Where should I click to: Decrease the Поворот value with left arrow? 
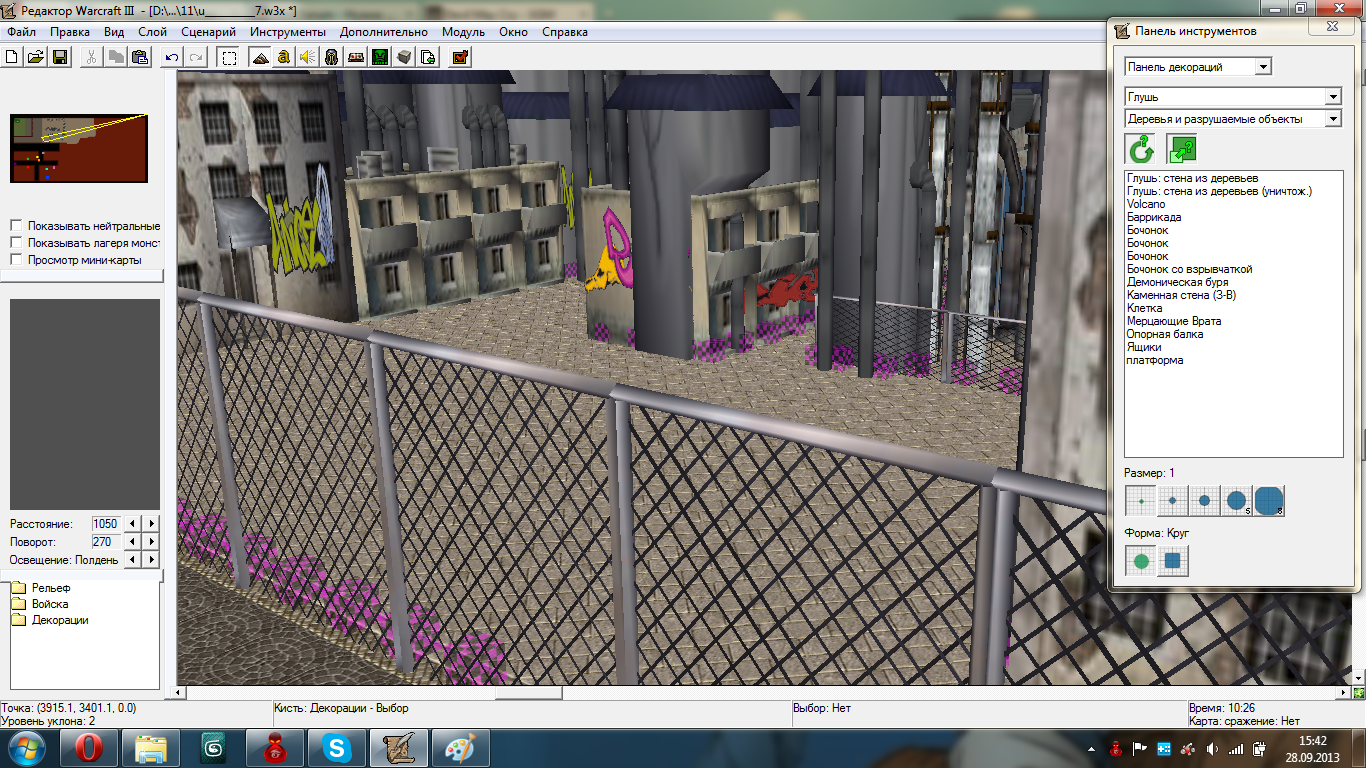134,541
